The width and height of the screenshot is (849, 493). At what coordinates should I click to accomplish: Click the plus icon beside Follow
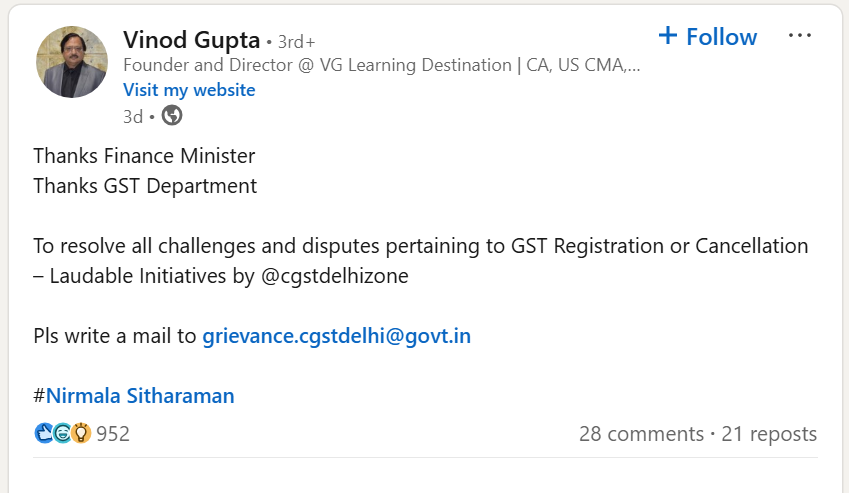point(668,36)
